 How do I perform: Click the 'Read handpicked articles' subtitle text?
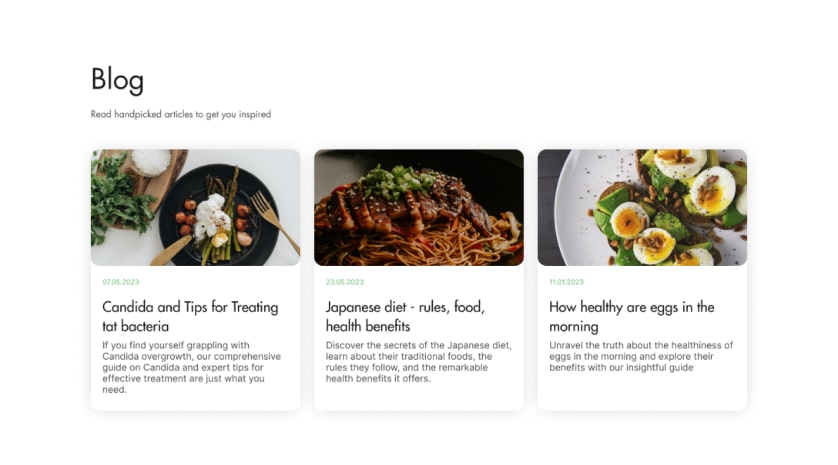click(180, 114)
